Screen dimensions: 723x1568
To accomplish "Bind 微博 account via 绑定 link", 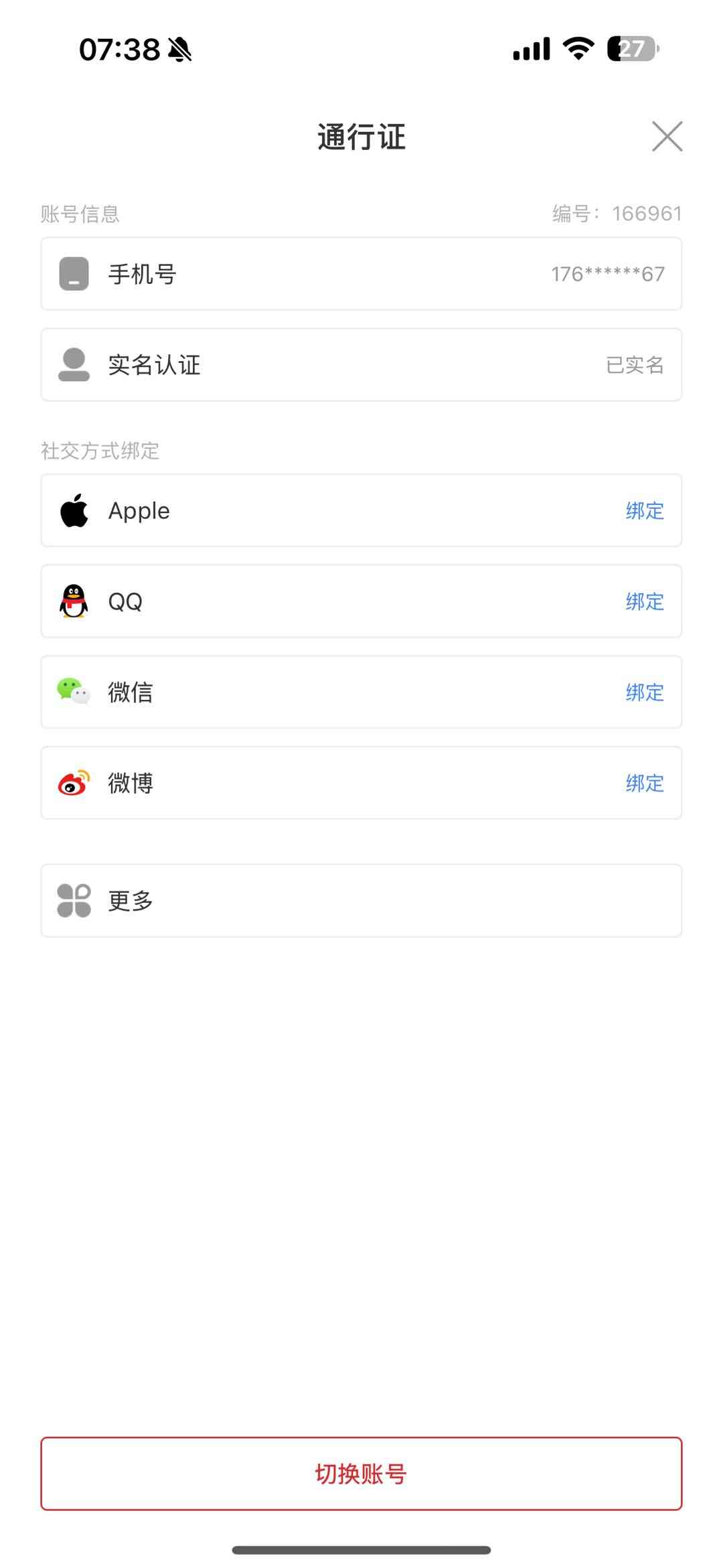I will tap(645, 782).
